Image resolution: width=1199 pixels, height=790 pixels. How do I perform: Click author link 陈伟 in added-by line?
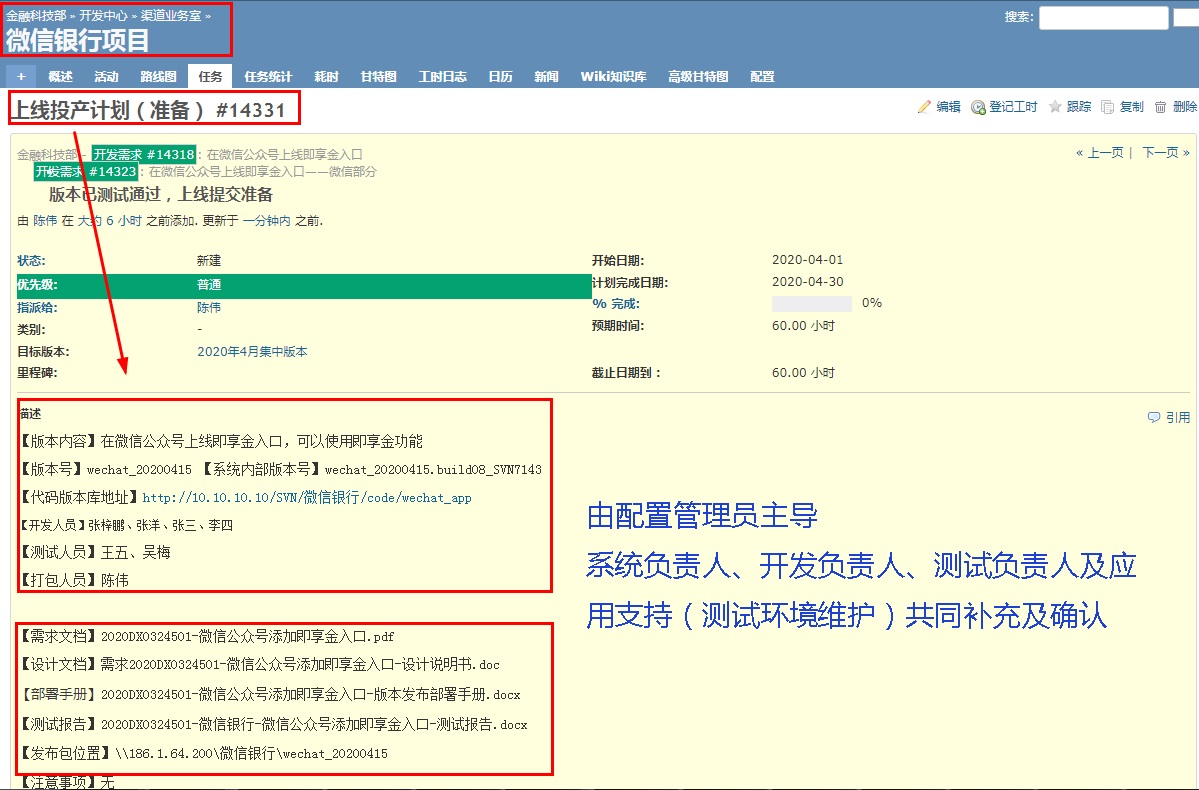click(45, 221)
